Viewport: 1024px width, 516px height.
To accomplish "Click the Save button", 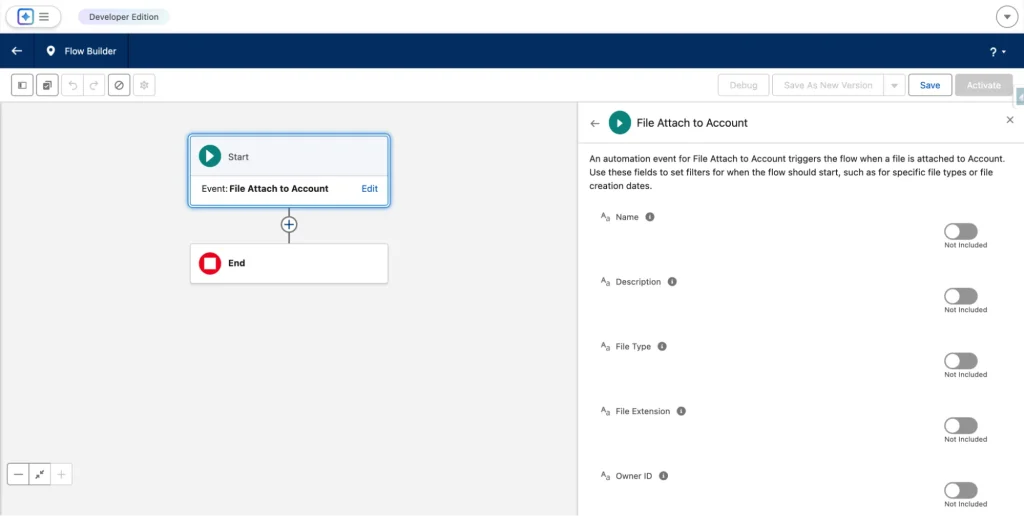I will tap(930, 86).
